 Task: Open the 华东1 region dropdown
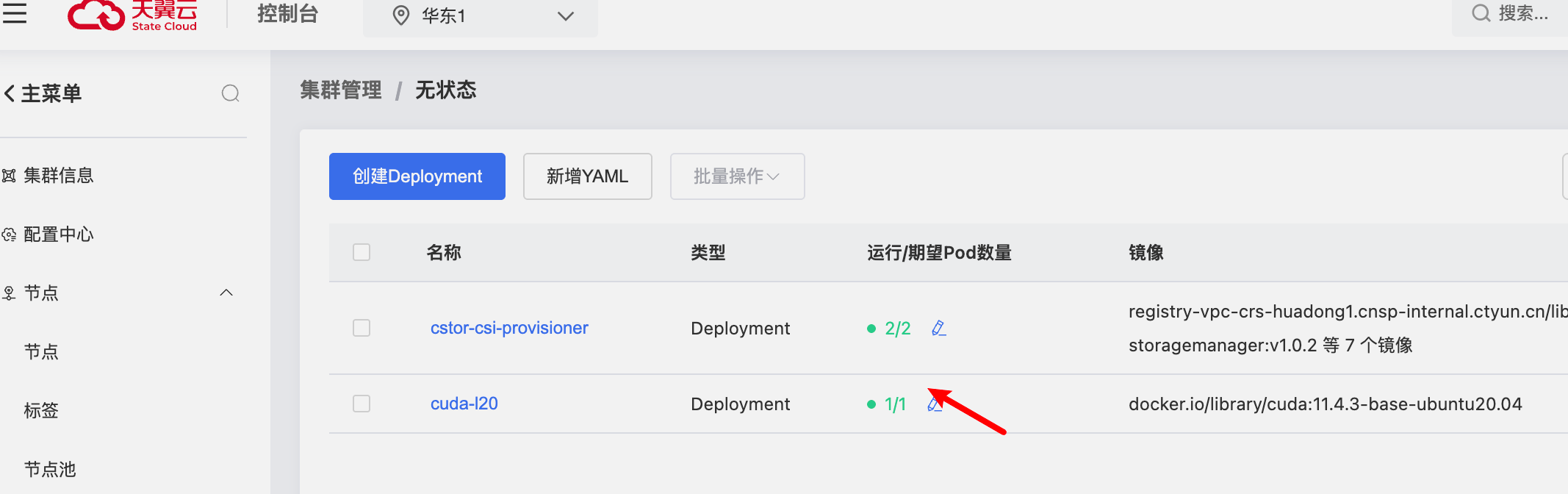pos(481,16)
